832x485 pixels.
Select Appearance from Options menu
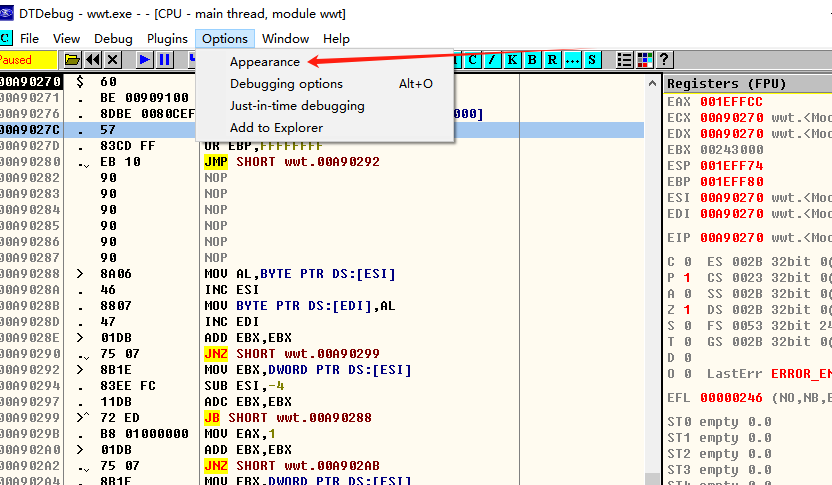(x=265, y=62)
